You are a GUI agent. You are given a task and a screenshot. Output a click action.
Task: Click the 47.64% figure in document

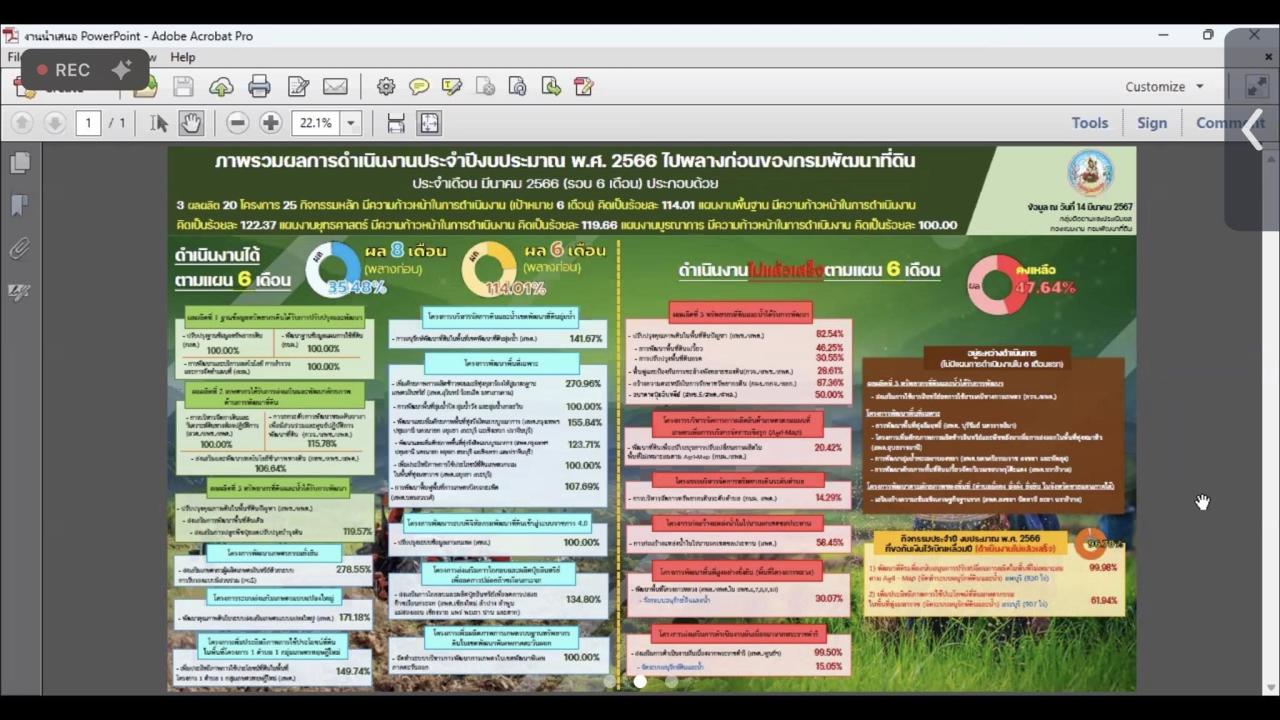pos(1045,287)
